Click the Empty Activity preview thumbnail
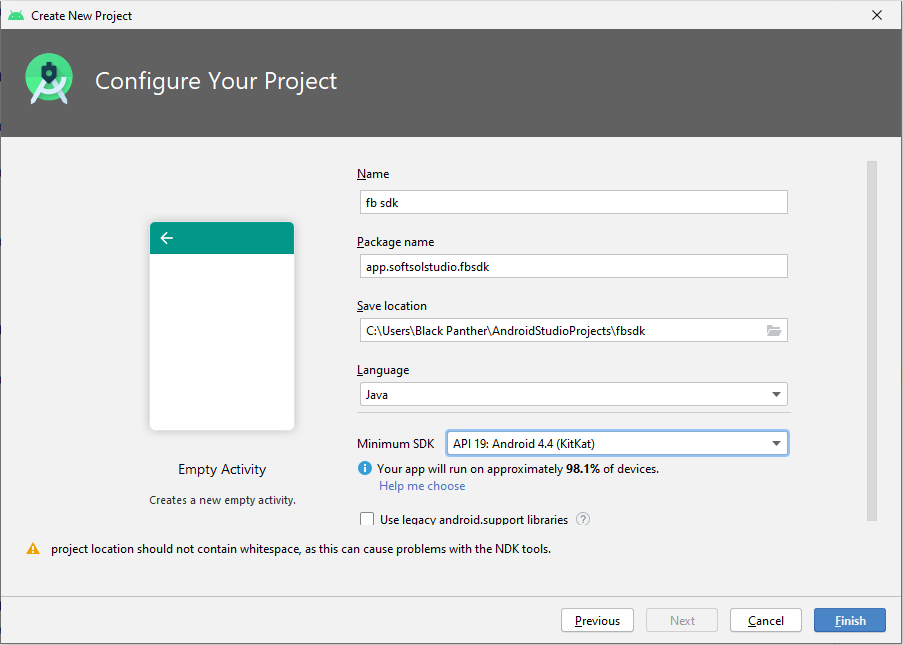Image resolution: width=903 pixels, height=645 pixels. pyautogui.click(x=221, y=330)
